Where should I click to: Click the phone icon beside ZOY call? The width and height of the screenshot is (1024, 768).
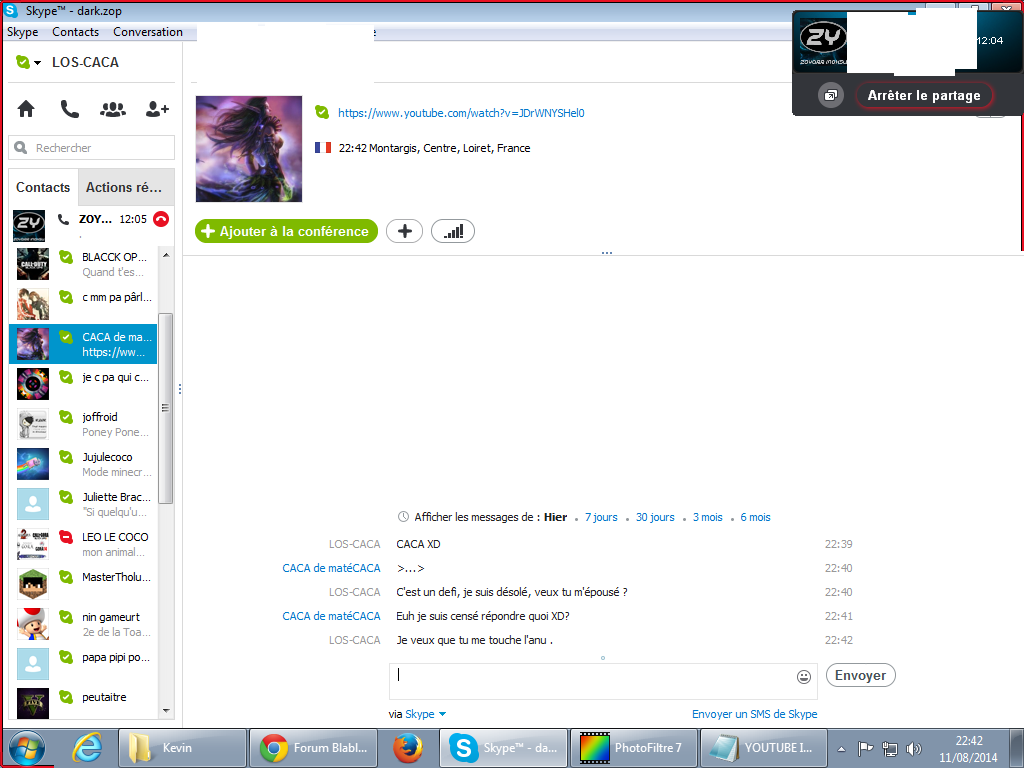tap(63, 219)
